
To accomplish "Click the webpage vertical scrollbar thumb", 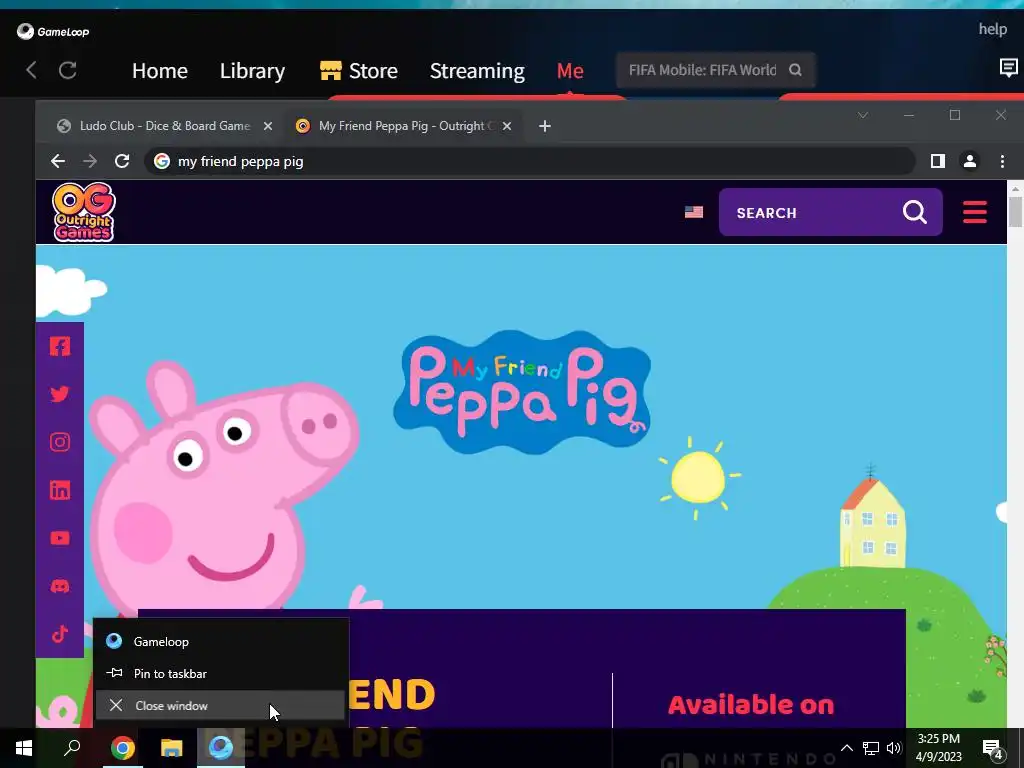I will [1015, 211].
